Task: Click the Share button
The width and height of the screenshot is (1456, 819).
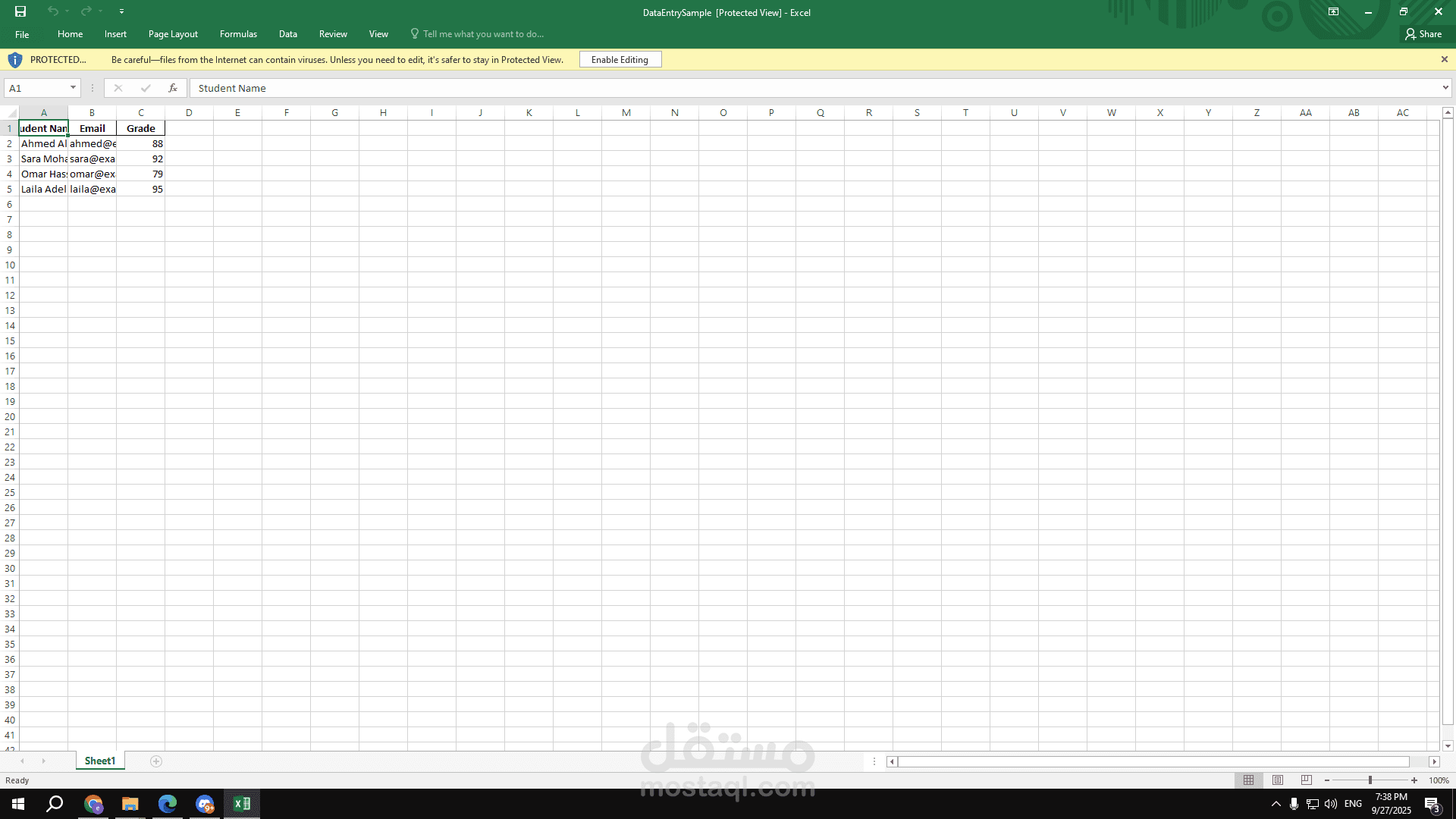Action: [1423, 34]
